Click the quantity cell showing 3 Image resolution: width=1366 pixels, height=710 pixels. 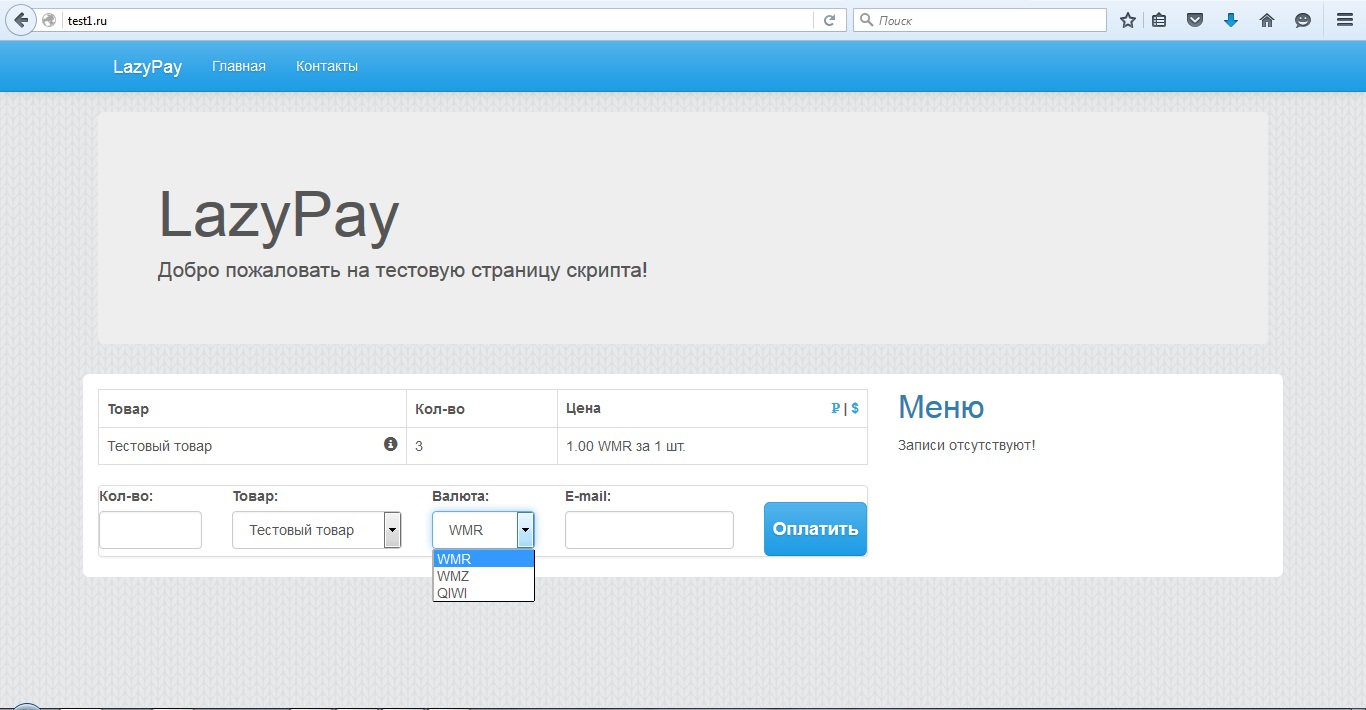point(482,446)
